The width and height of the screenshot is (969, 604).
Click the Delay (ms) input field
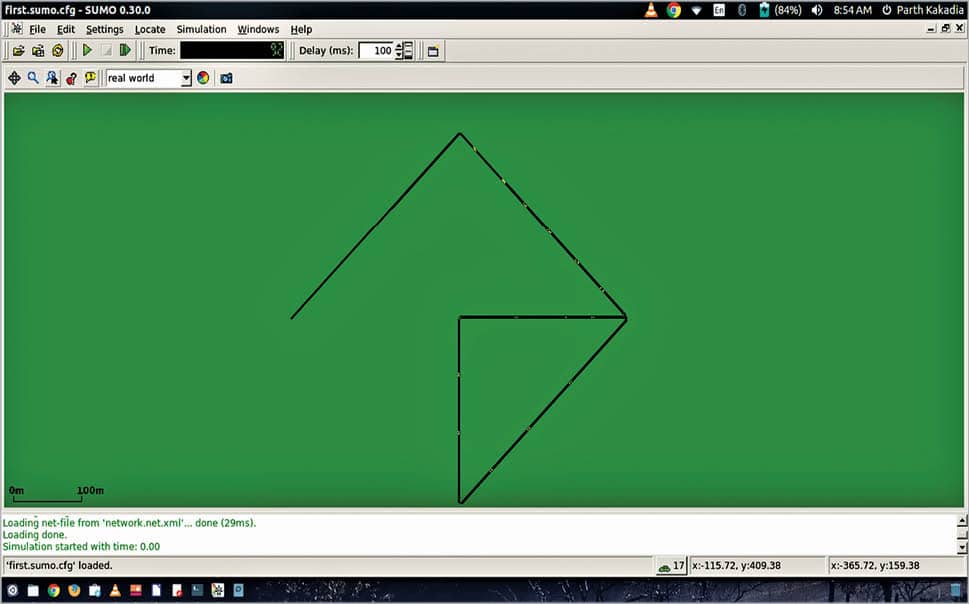point(376,51)
